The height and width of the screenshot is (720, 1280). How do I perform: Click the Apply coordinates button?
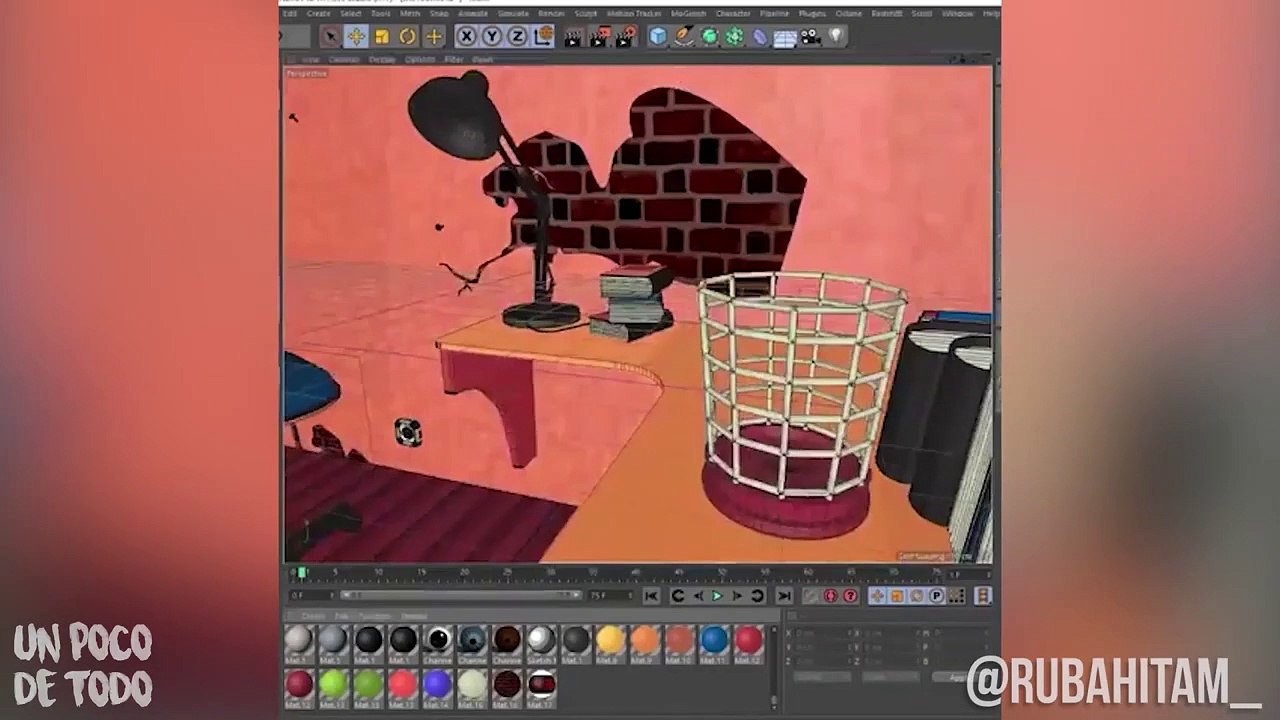tap(961, 677)
